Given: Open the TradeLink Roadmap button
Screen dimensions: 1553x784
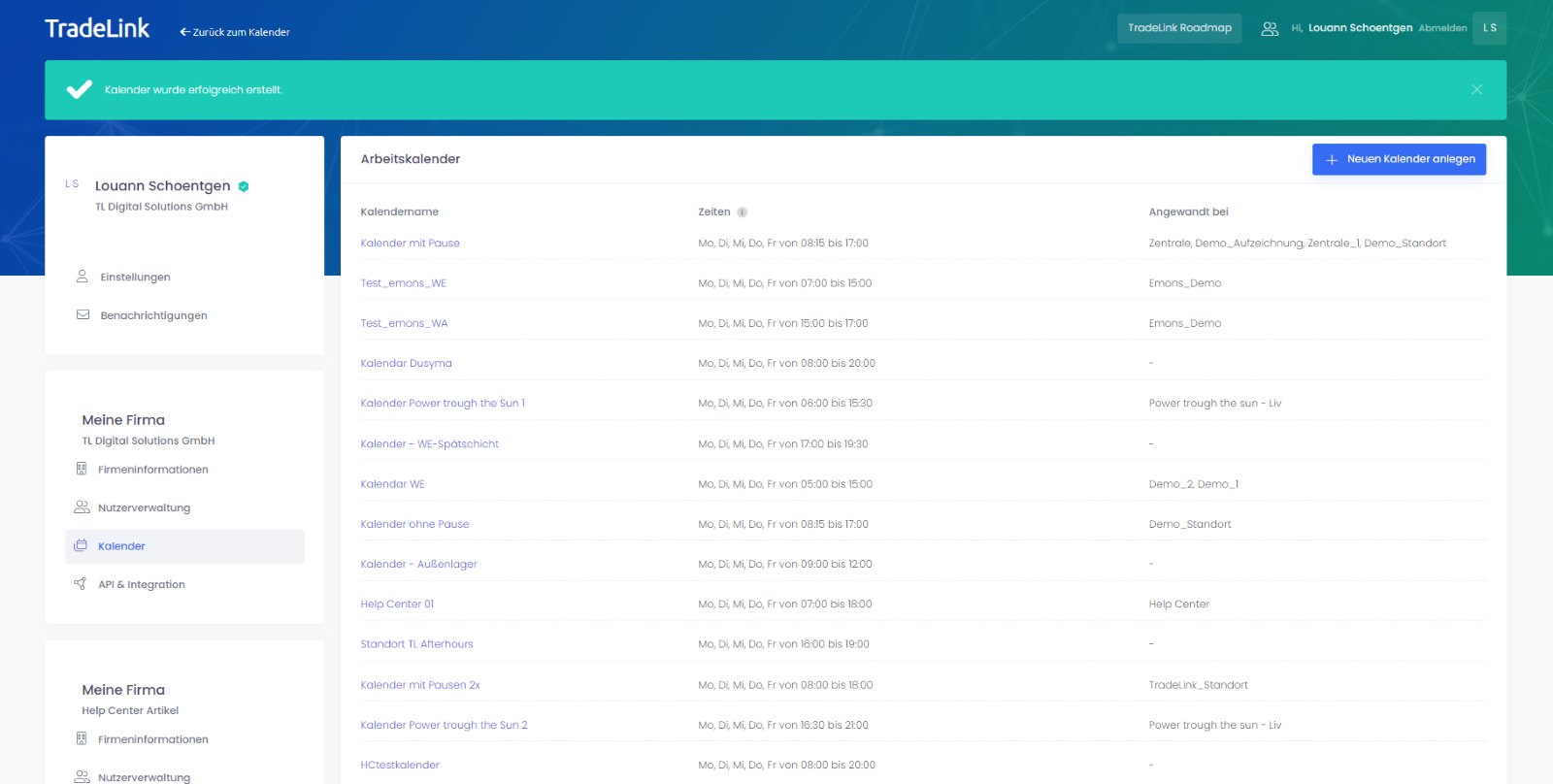Looking at the screenshot, I should (x=1179, y=28).
